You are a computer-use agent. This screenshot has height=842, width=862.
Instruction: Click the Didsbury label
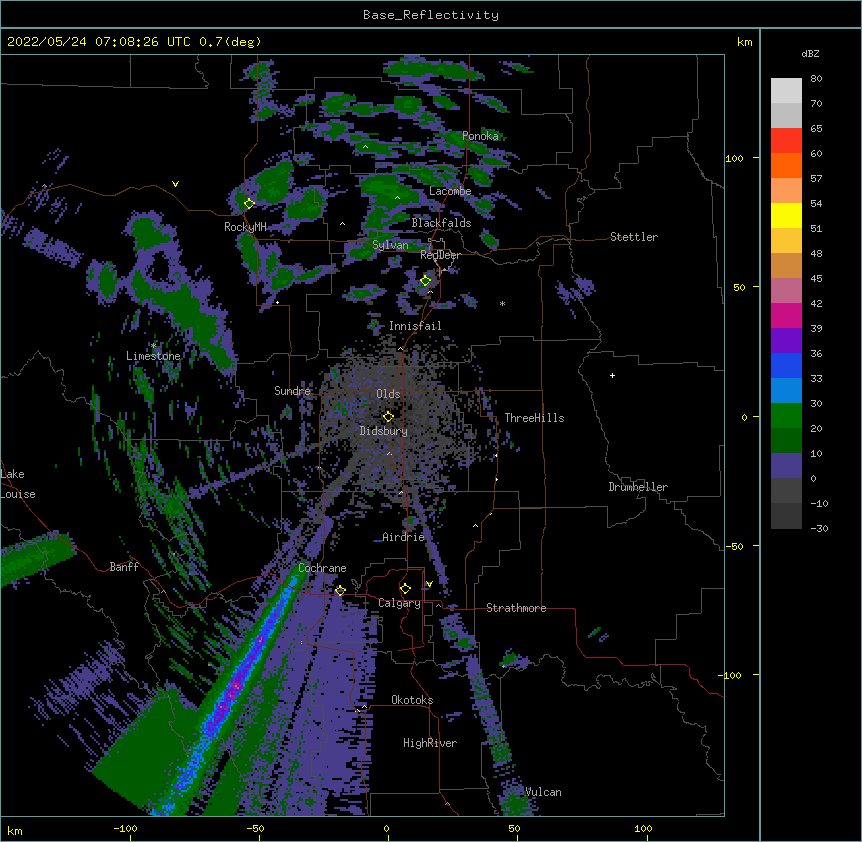(x=384, y=431)
